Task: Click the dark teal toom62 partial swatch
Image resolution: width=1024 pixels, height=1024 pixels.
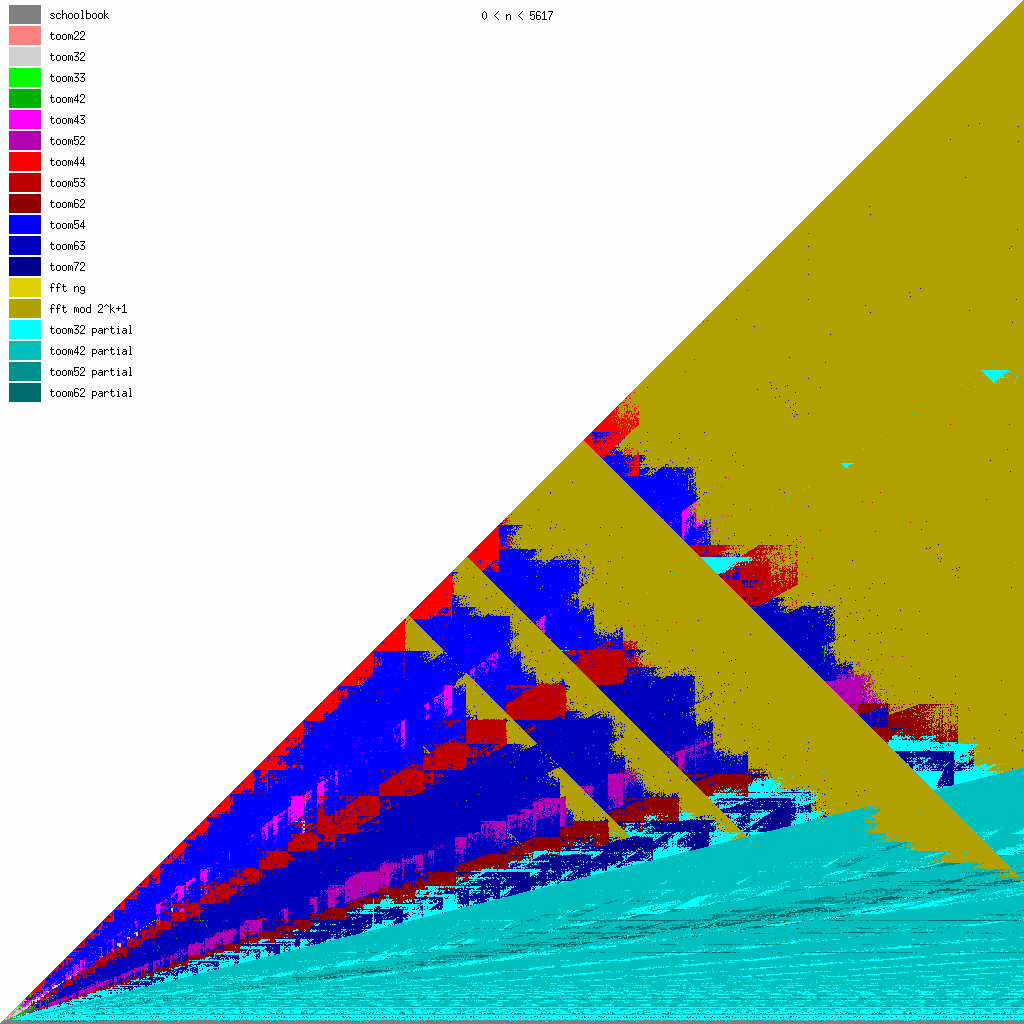Action: [25, 392]
